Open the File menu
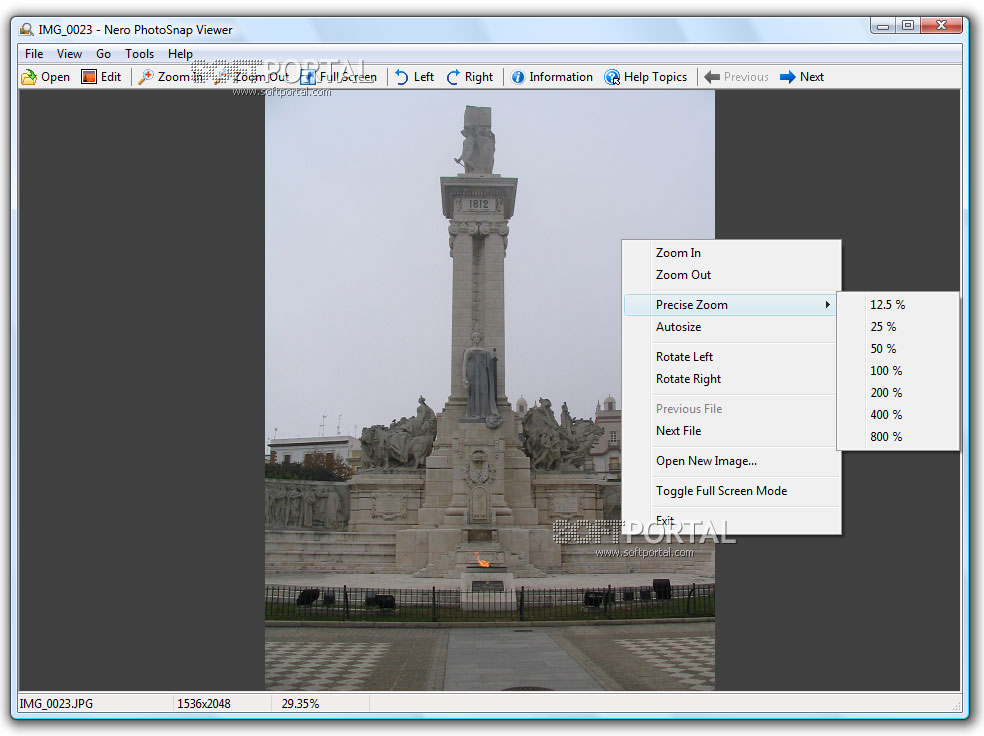Image resolution: width=984 pixels, height=736 pixels. (x=34, y=54)
